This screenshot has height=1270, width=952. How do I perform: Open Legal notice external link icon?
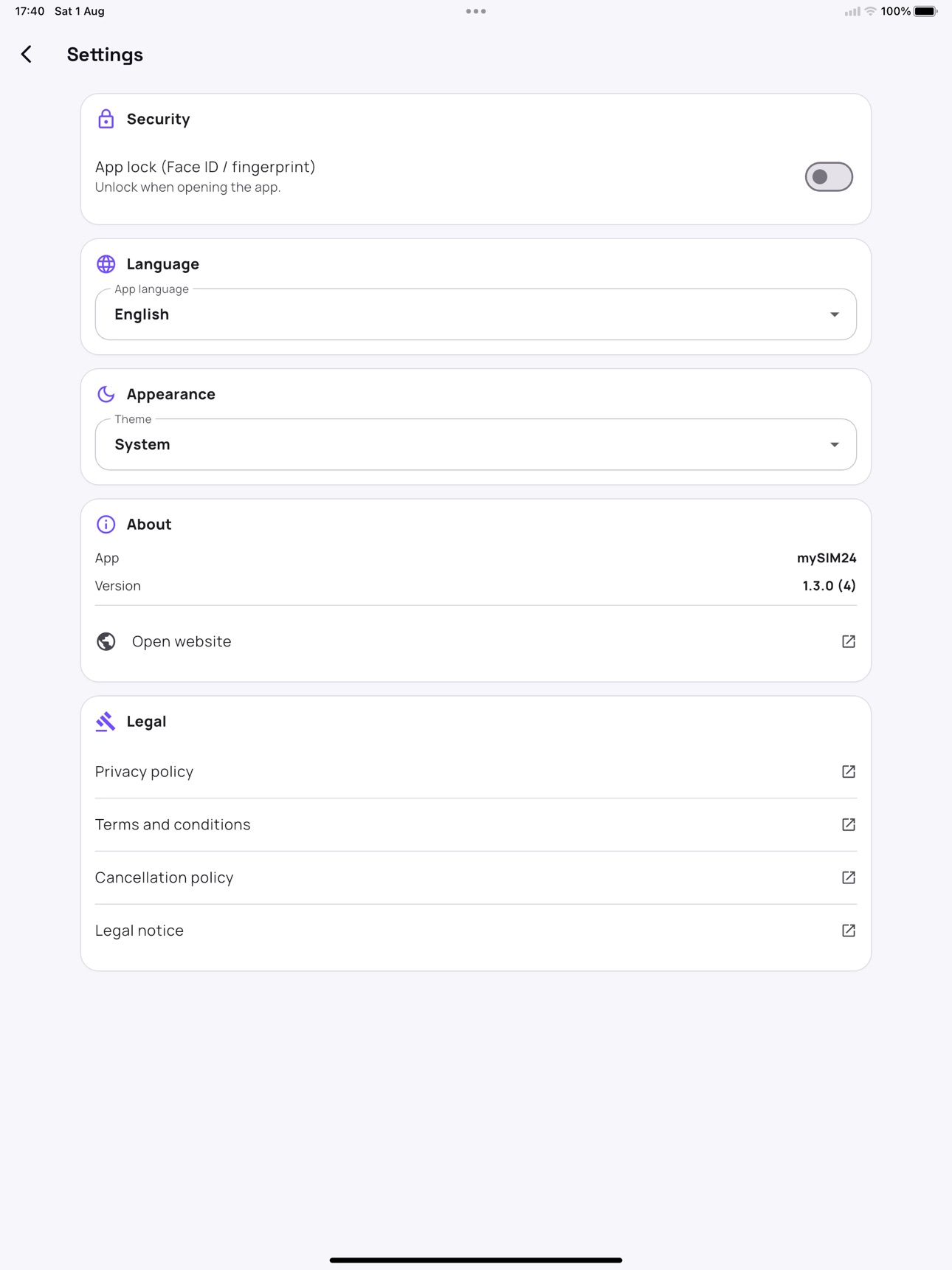click(848, 931)
